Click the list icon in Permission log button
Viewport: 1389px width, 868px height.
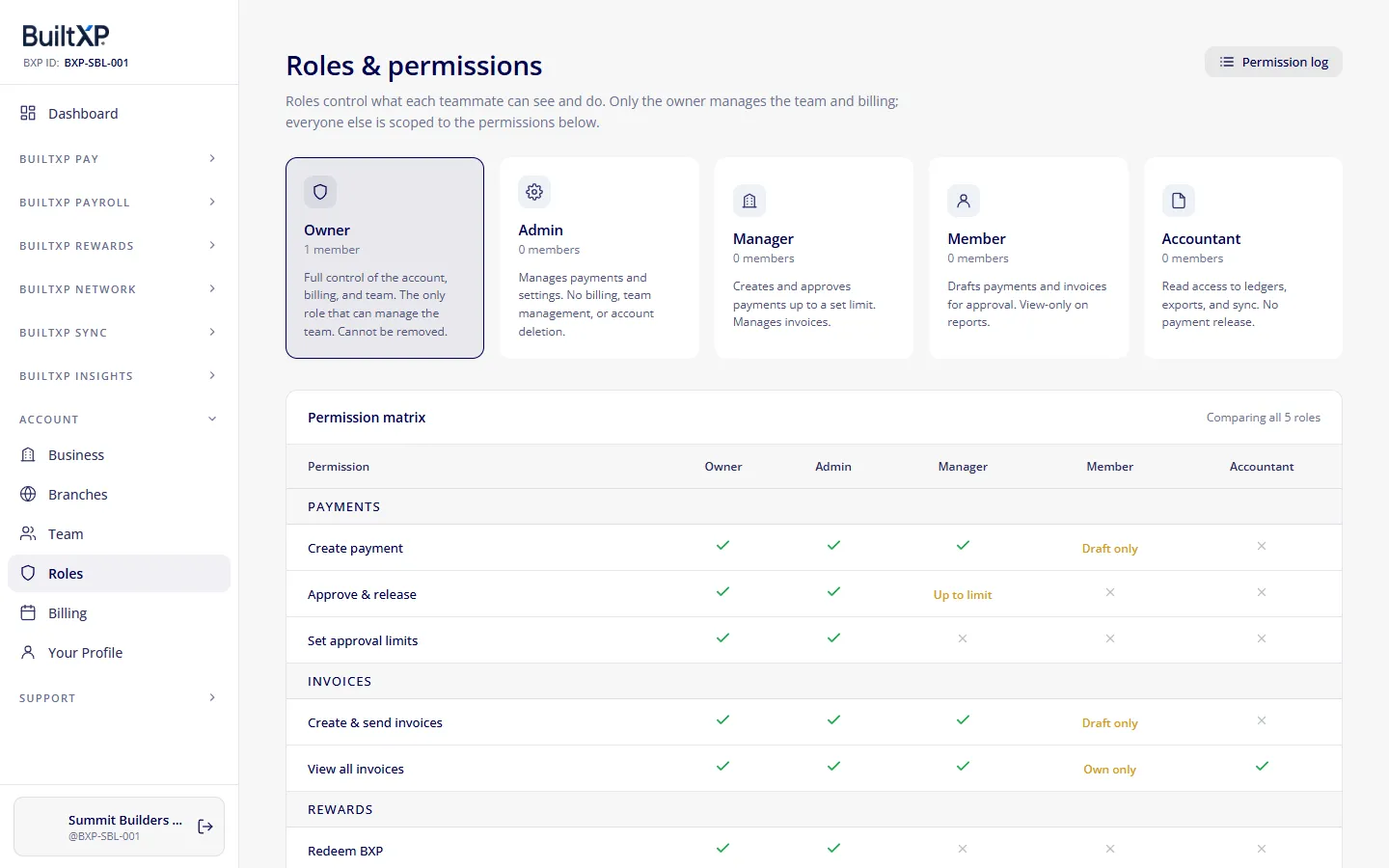click(1227, 62)
